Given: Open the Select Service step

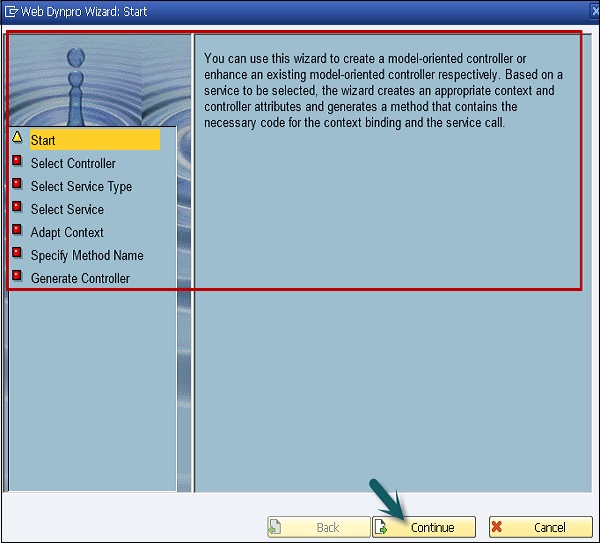Looking at the screenshot, I should 67,209.
